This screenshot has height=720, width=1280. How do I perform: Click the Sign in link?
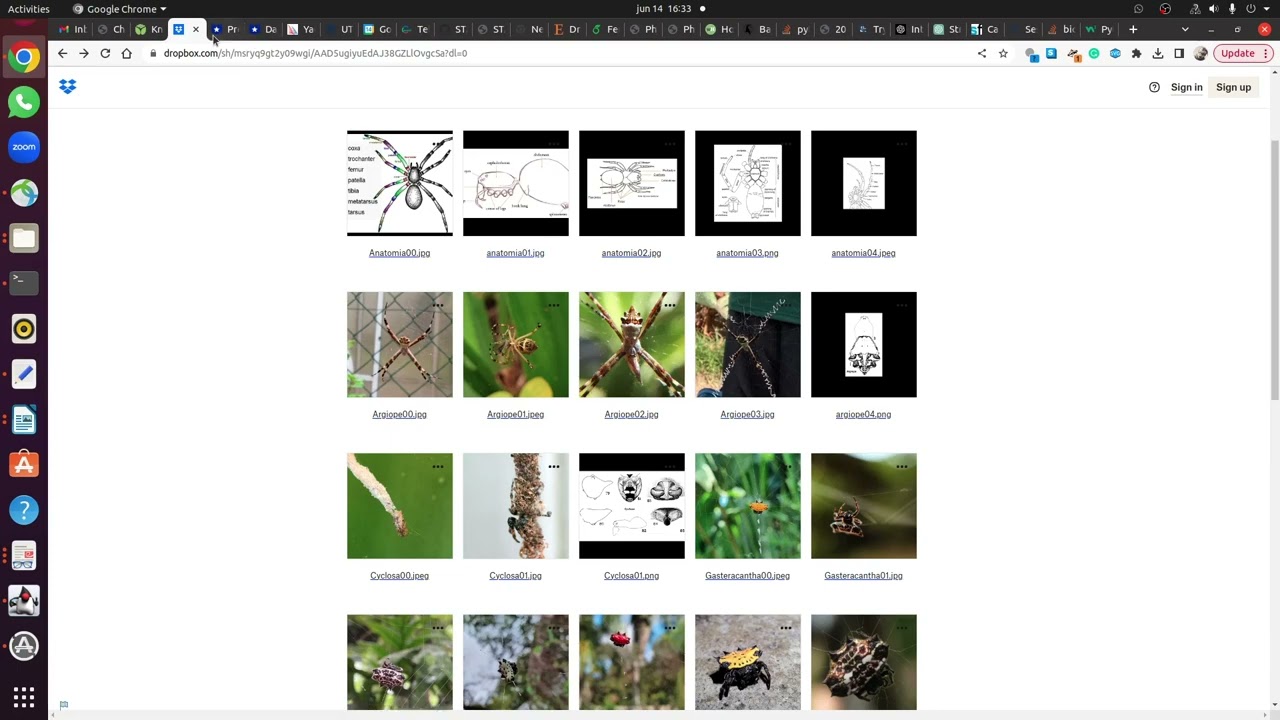[1186, 87]
